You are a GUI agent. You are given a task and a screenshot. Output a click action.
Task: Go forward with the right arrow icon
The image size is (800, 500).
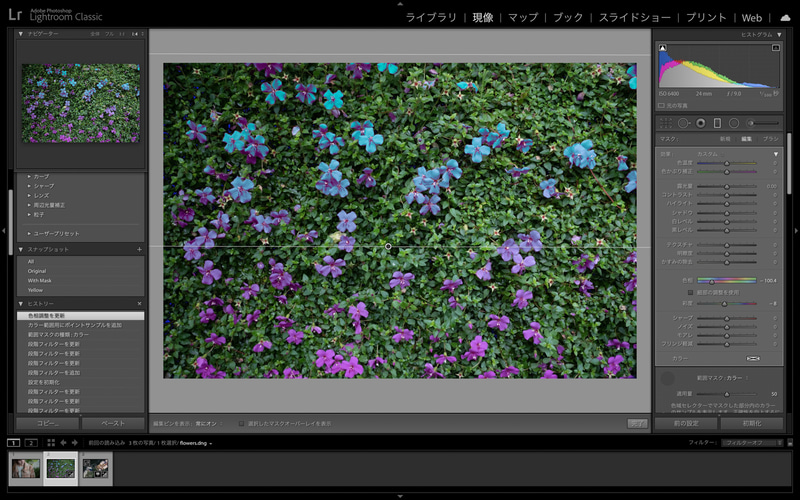(74, 442)
